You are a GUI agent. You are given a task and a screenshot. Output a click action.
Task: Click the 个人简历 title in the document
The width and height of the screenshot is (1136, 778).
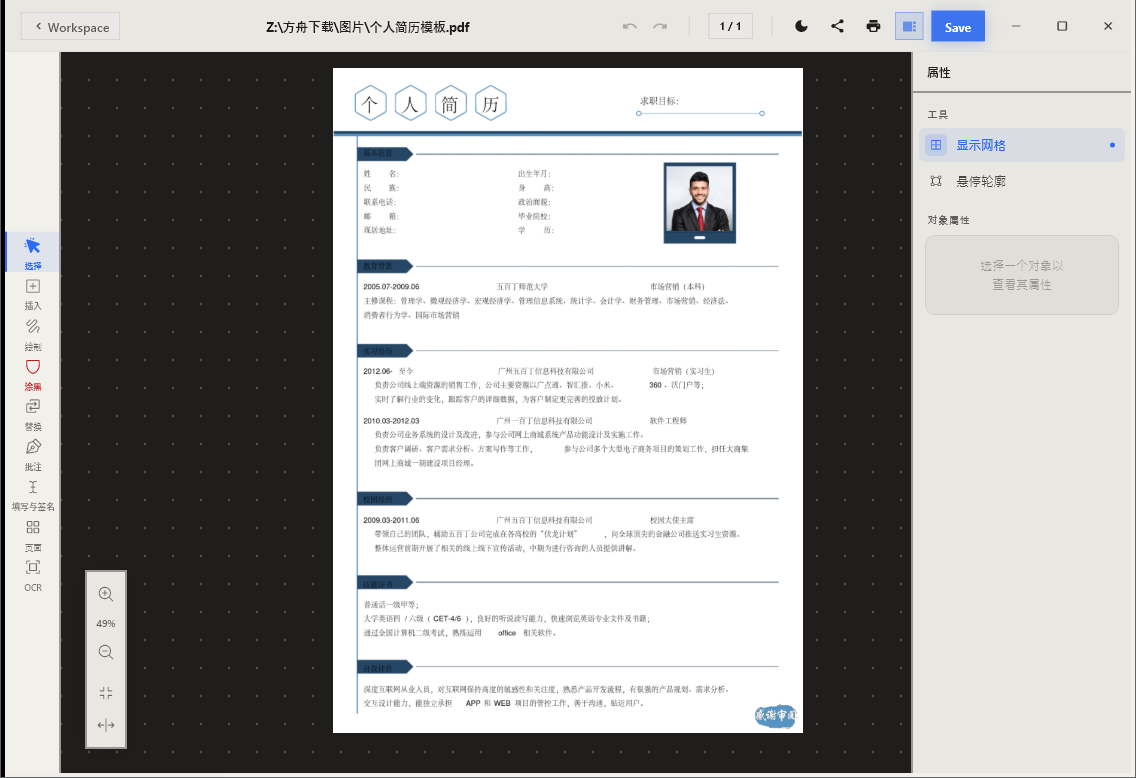pyautogui.click(x=430, y=104)
